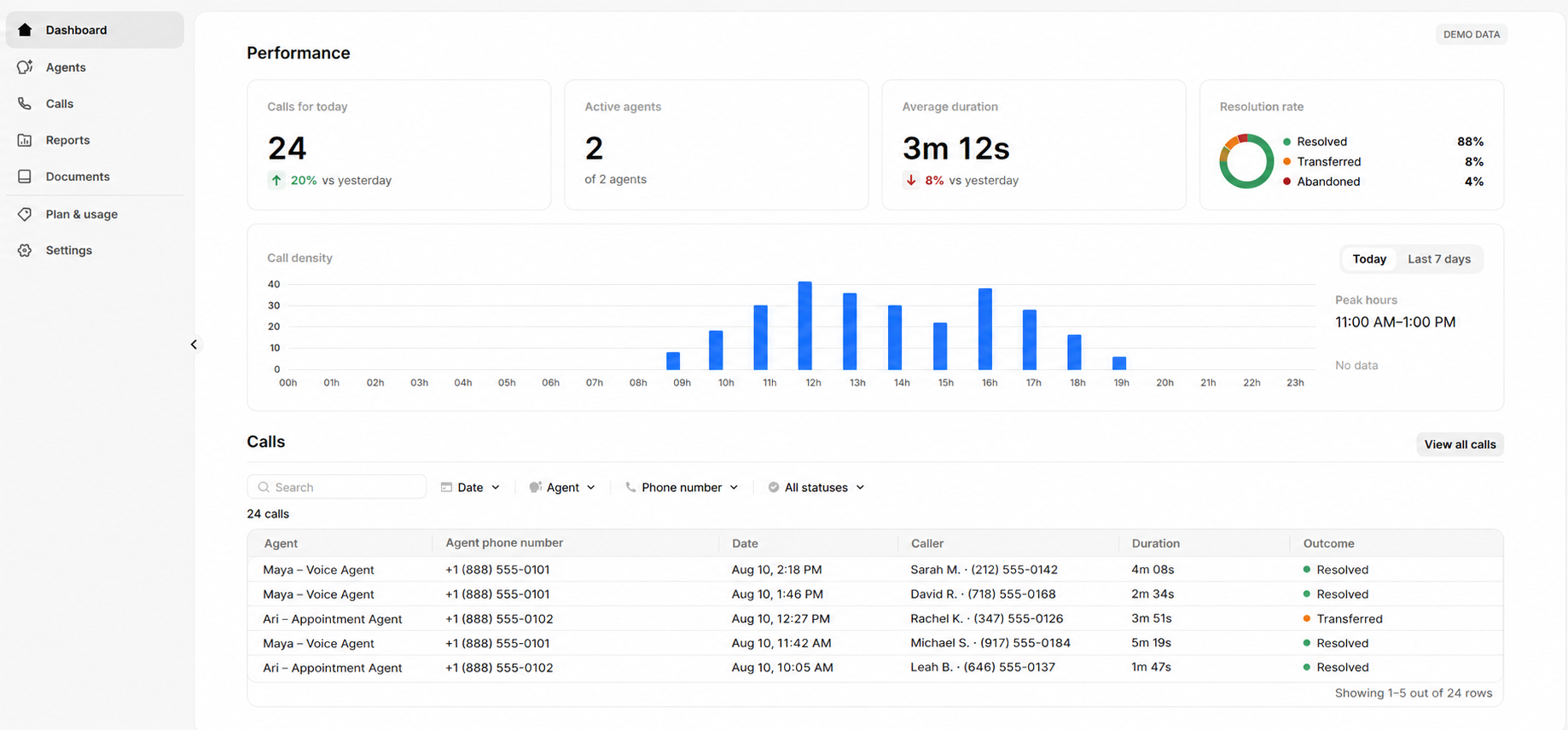
Task: Click the Calls phone icon in sidebar
Action: (25, 104)
